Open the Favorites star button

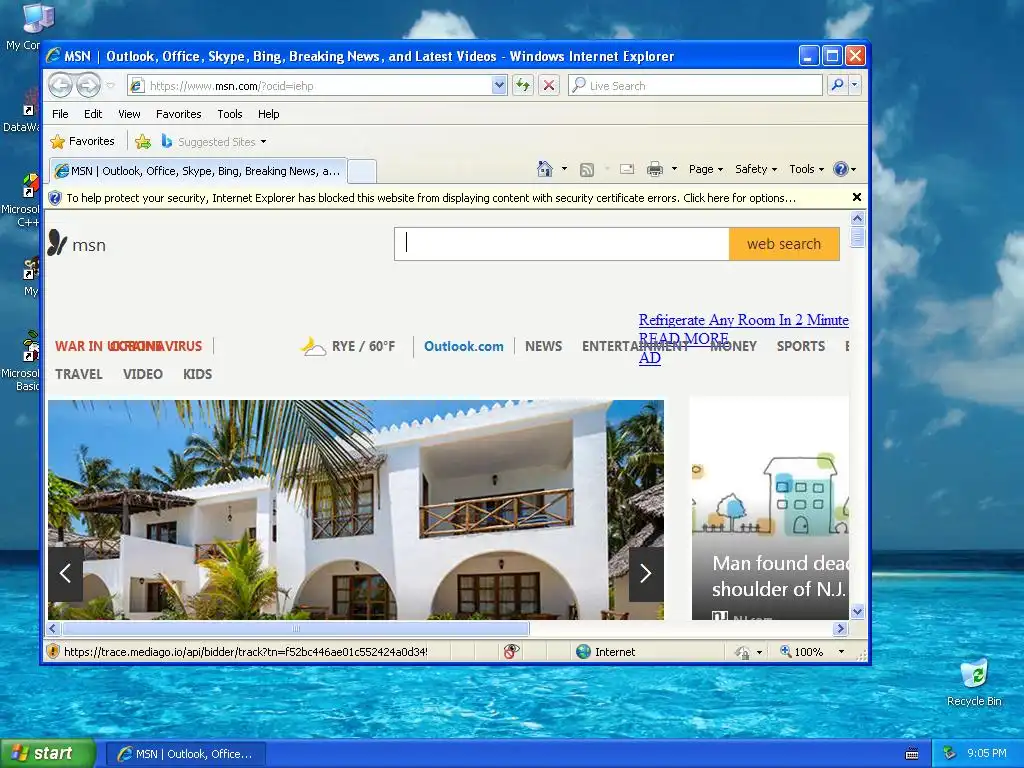click(82, 141)
